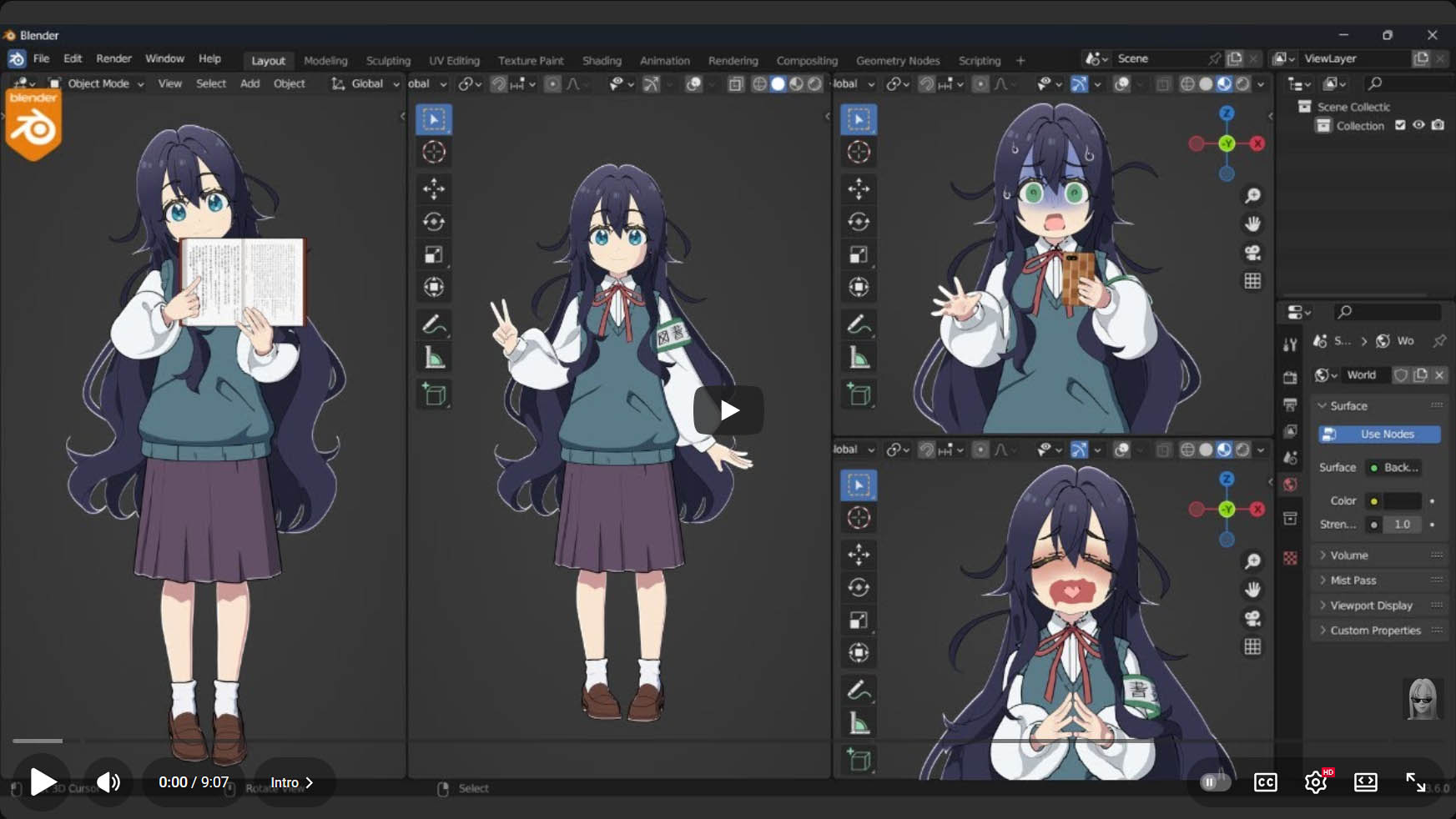Toggle camera view in bottom-right viewport
This screenshot has height=819, width=1456.
tap(1252, 618)
